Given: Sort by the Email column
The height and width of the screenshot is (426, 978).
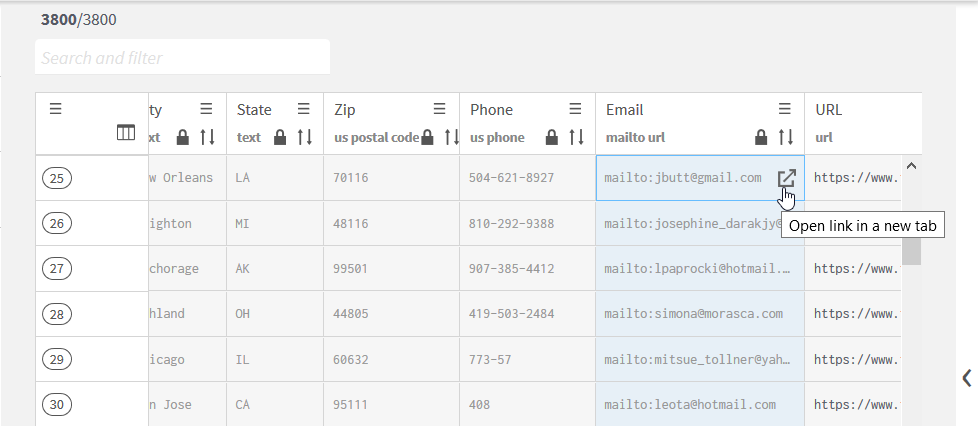Looking at the screenshot, I should (786, 137).
